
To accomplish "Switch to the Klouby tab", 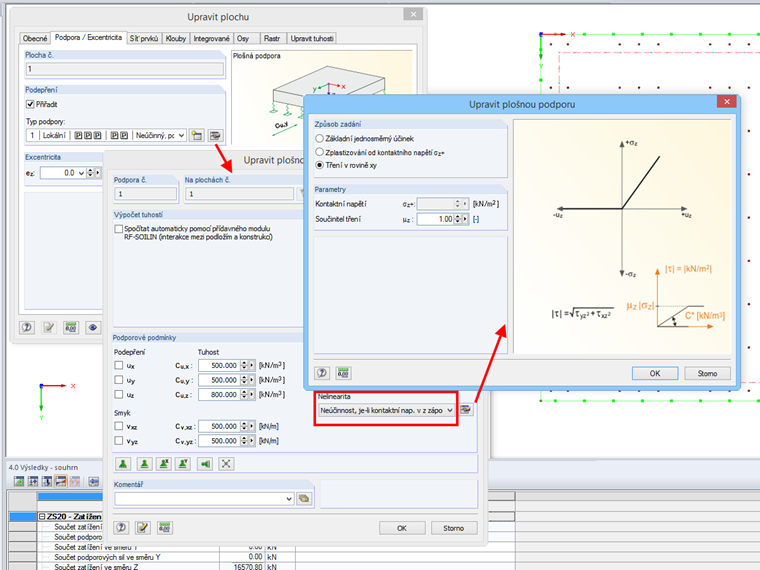I will tap(175, 38).
